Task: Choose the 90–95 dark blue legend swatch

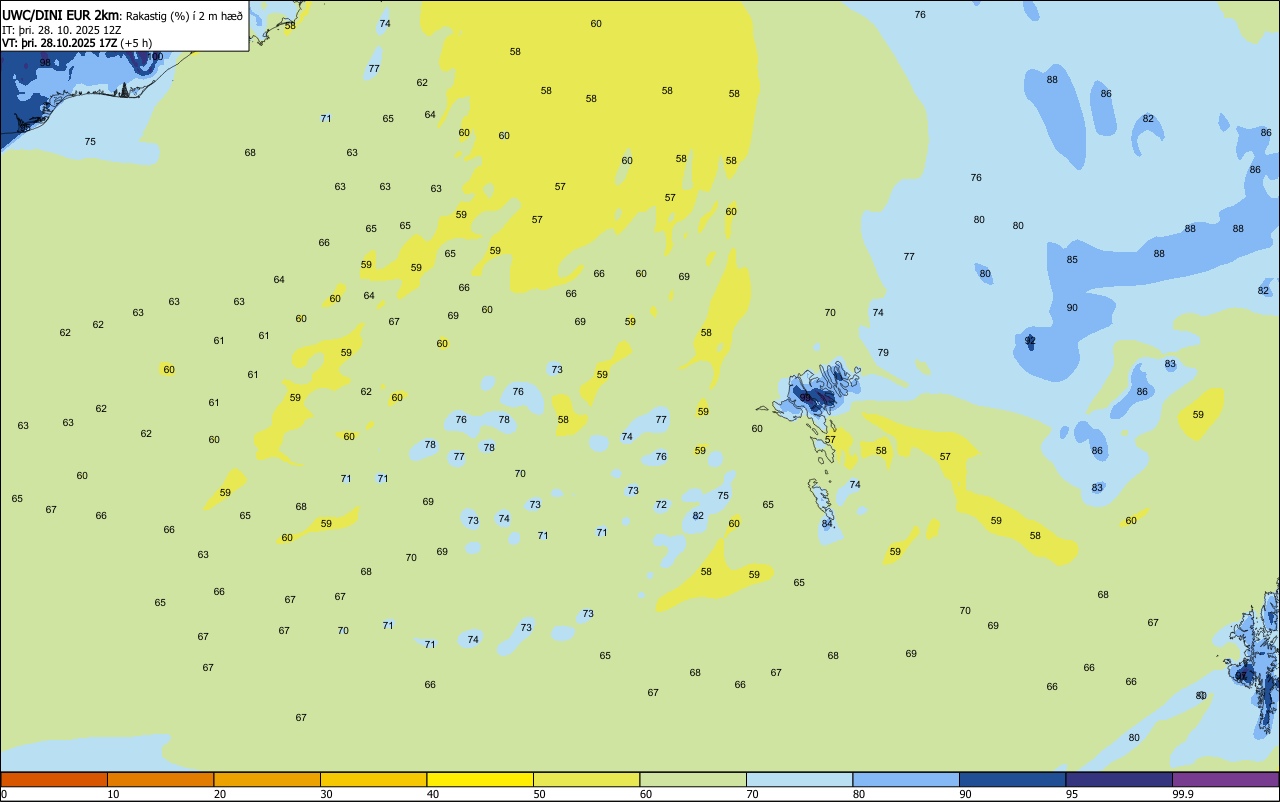Action: [1012, 779]
